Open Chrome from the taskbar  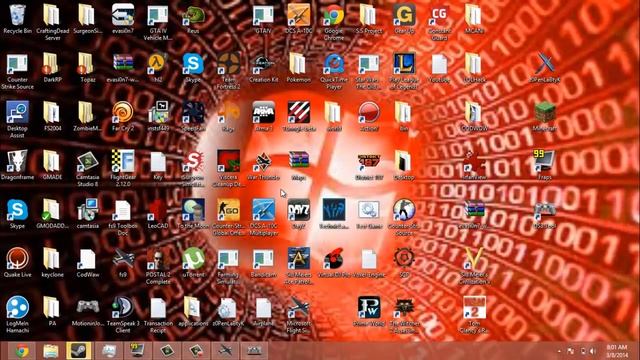pos(22,351)
